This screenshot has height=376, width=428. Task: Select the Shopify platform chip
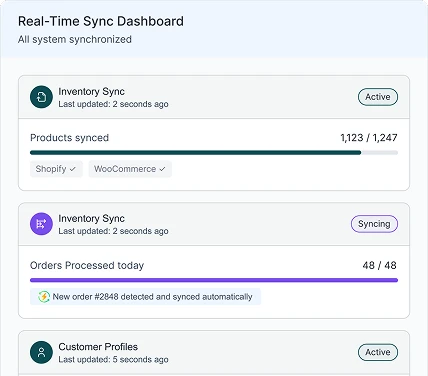coord(56,169)
